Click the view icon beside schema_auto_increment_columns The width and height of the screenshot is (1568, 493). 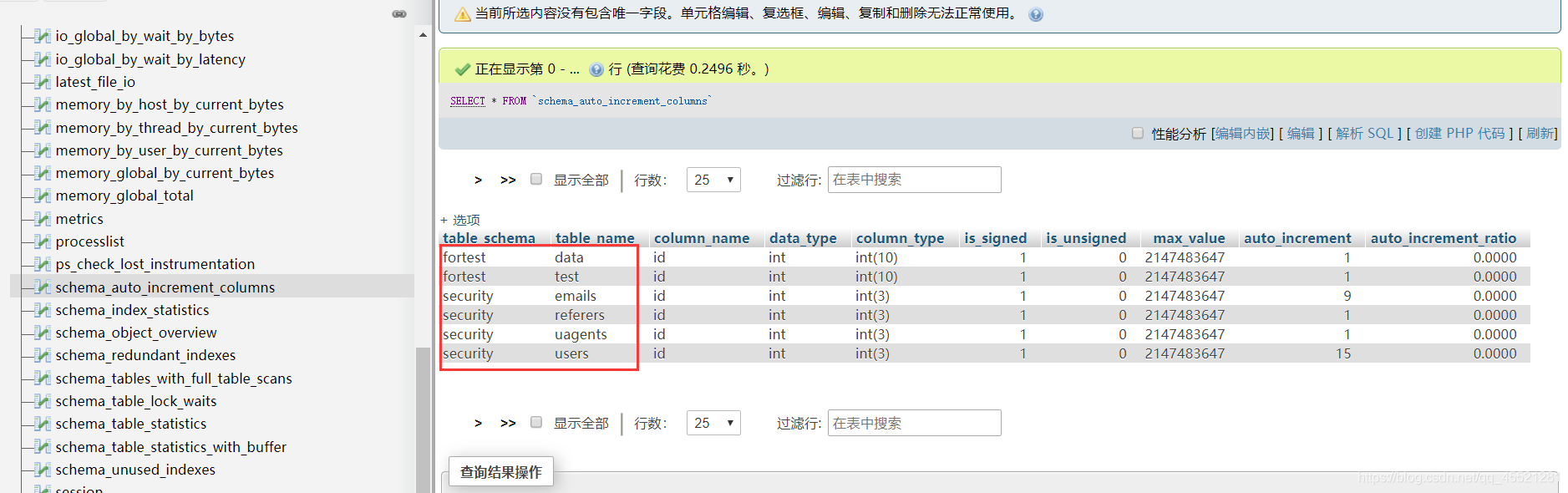(x=43, y=287)
